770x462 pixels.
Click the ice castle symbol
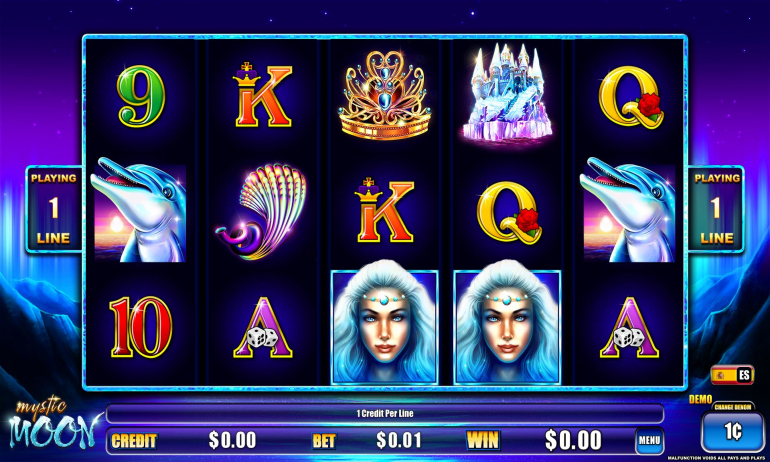pos(507,92)
